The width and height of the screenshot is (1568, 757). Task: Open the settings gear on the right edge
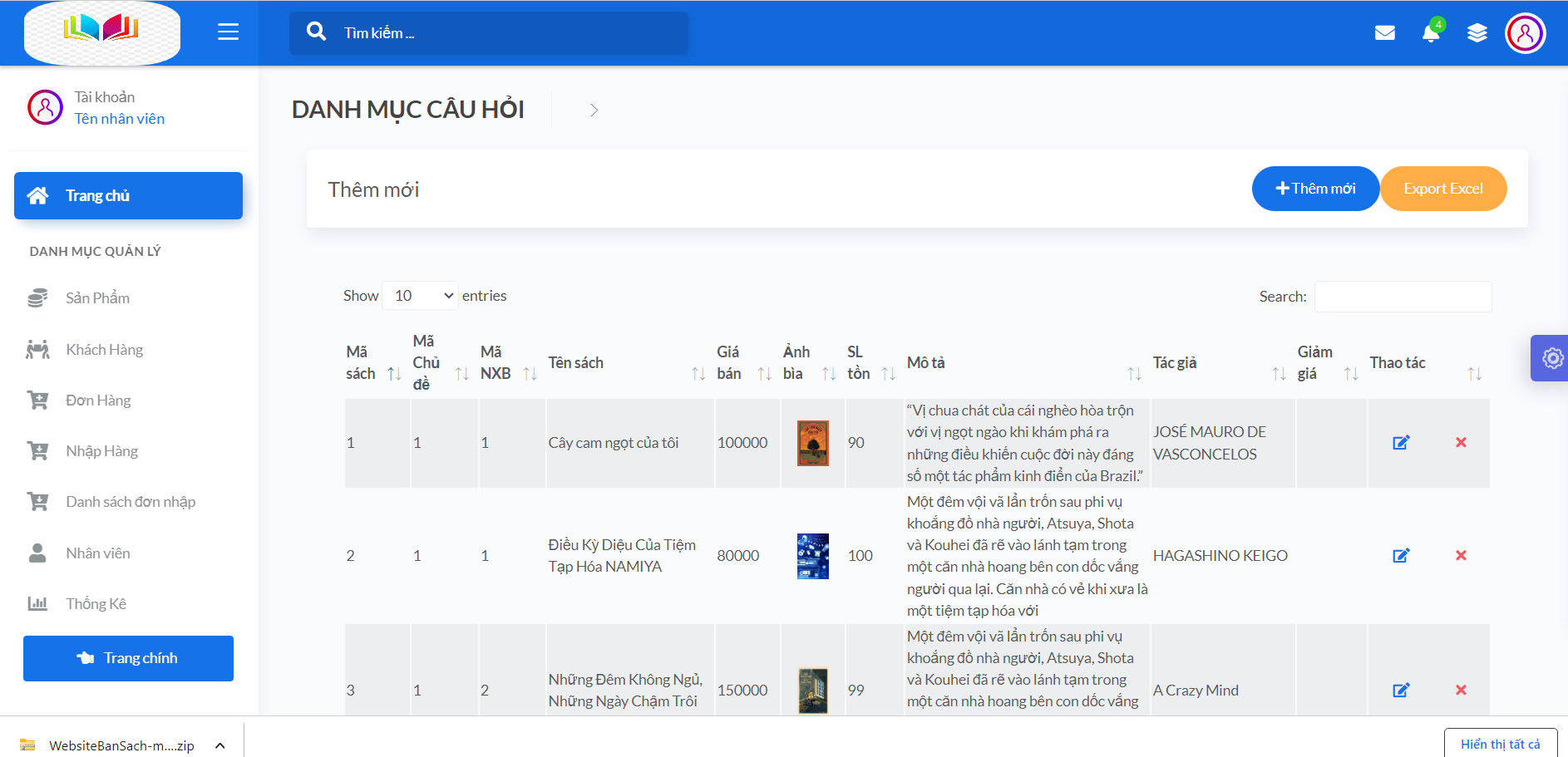tap(1551, 358)
